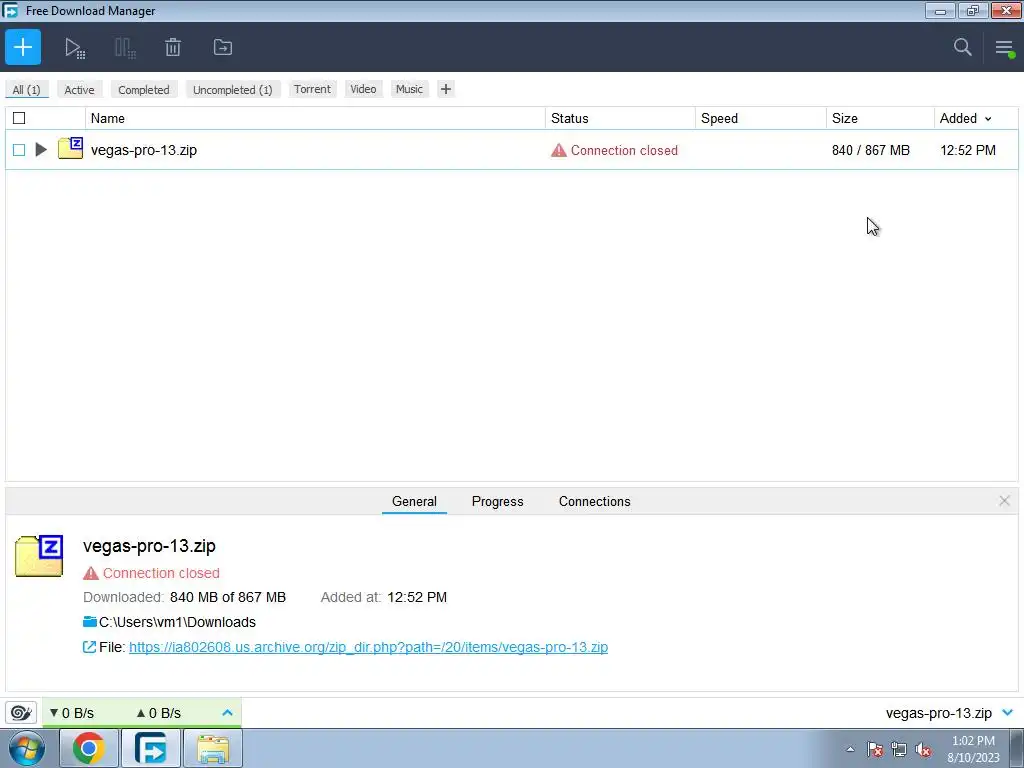Add a new download with plus button
1024x768 pixels.
23,47
